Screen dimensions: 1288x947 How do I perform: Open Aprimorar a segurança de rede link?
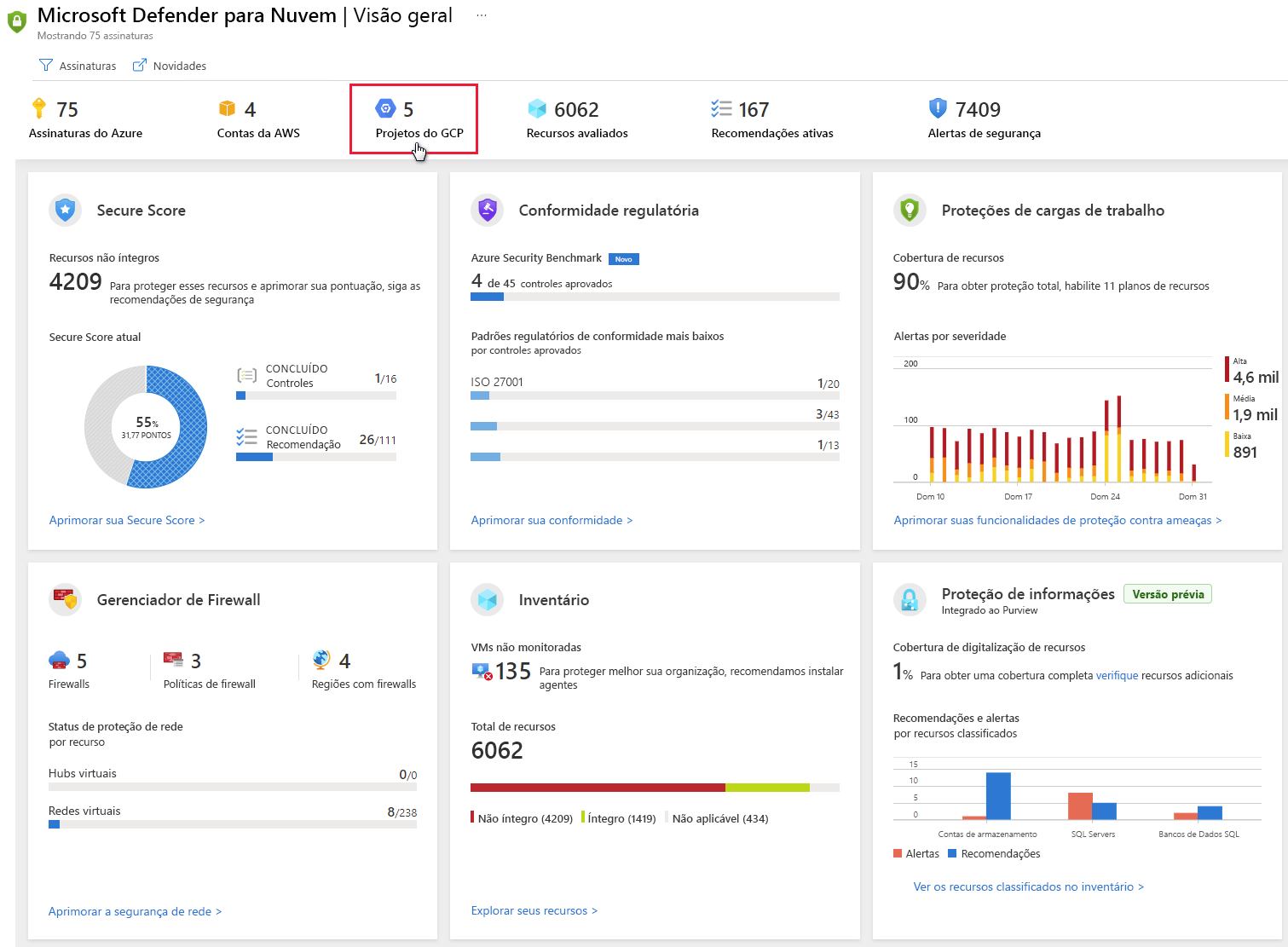135,911
